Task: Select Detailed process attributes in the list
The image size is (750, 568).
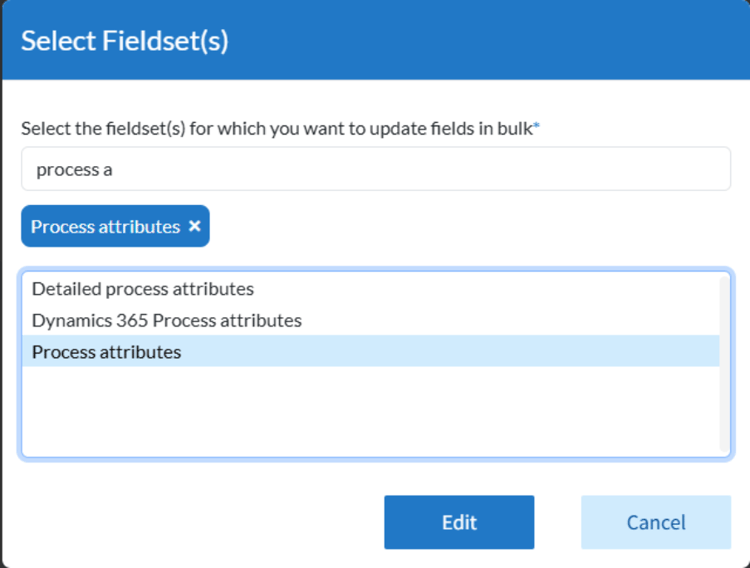Action: (x=143, y=289)
